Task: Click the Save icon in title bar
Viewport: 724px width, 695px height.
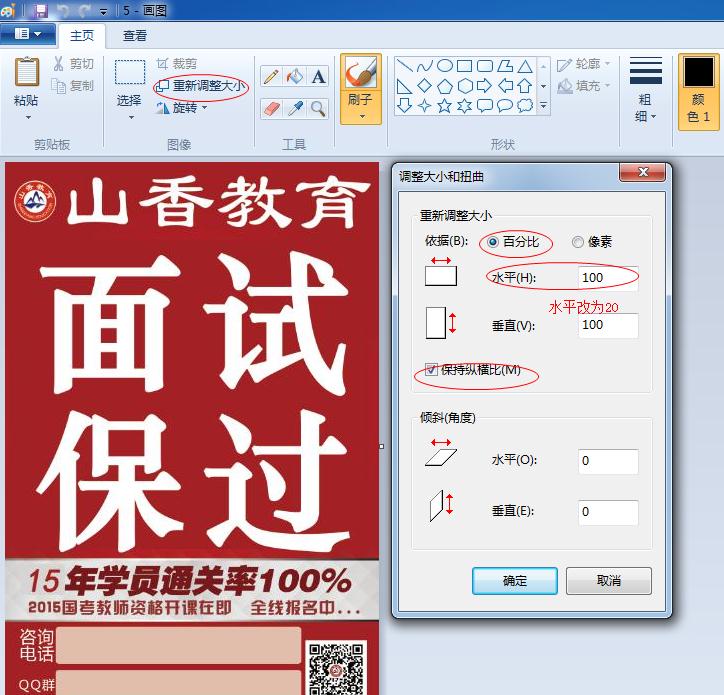Action: tap(42, 10)
